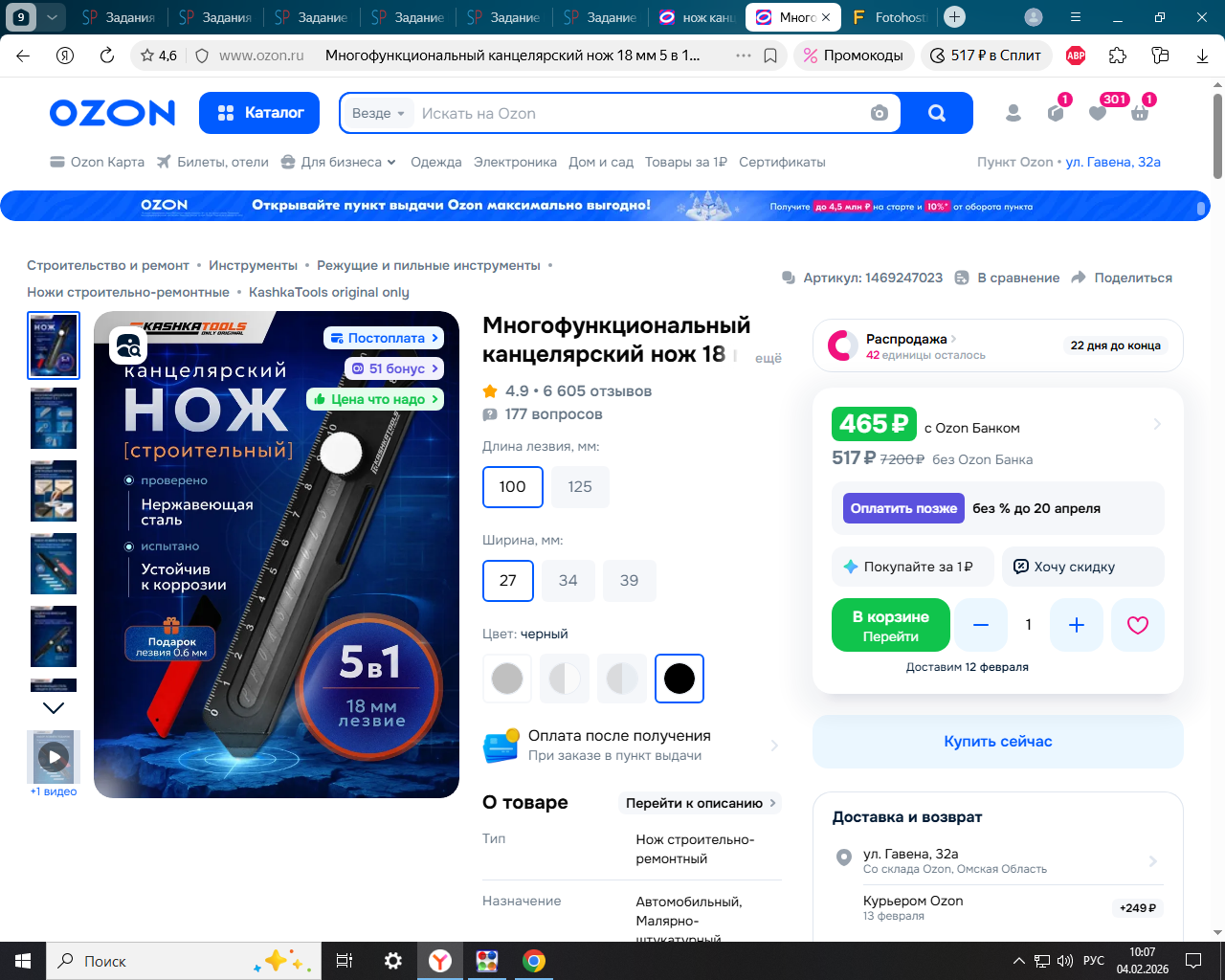Reload the page
The height and width of the screenshot is (980, 1225).
pos(107,56)
